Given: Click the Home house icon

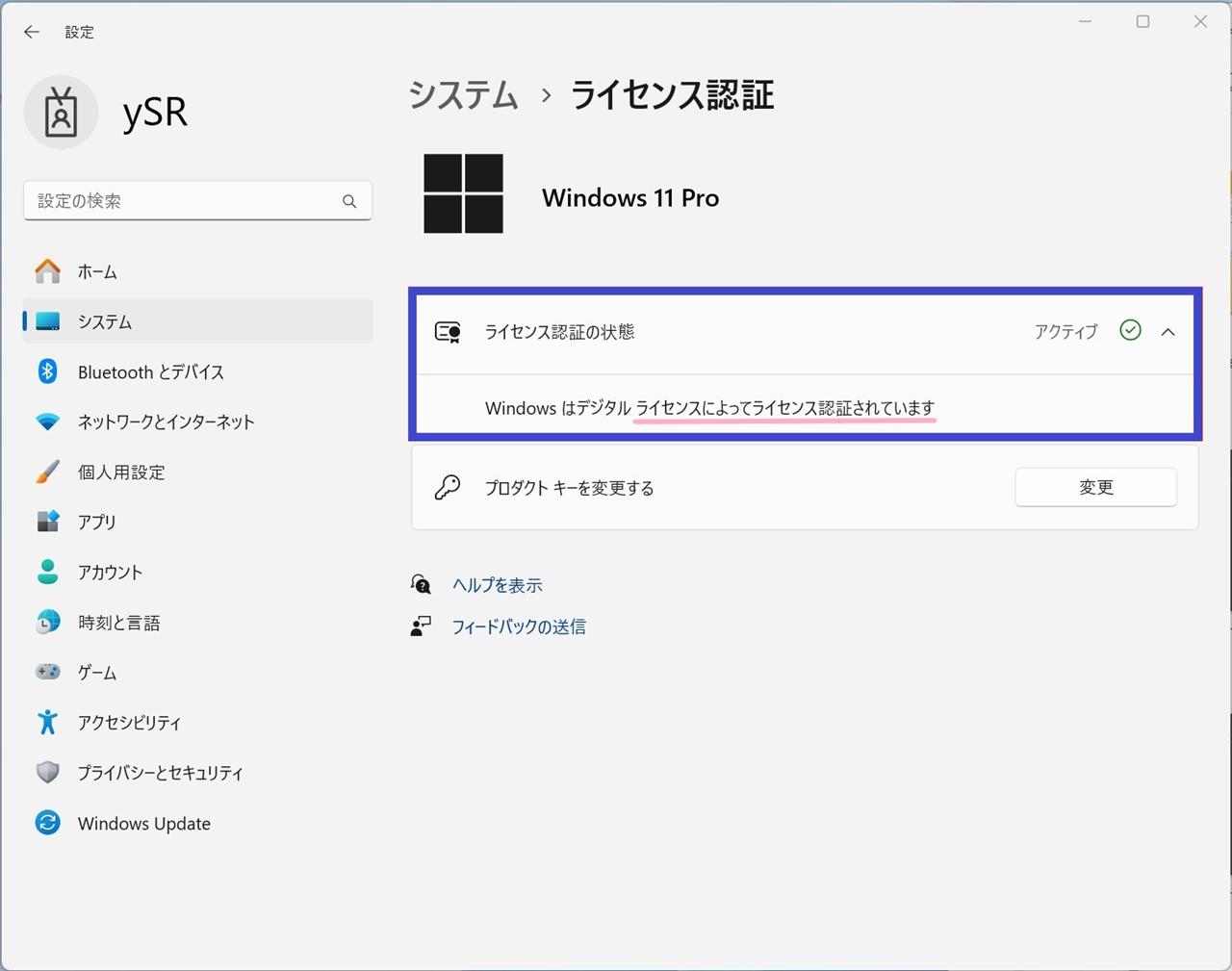Looking at the screenshot, I should 47,271.
